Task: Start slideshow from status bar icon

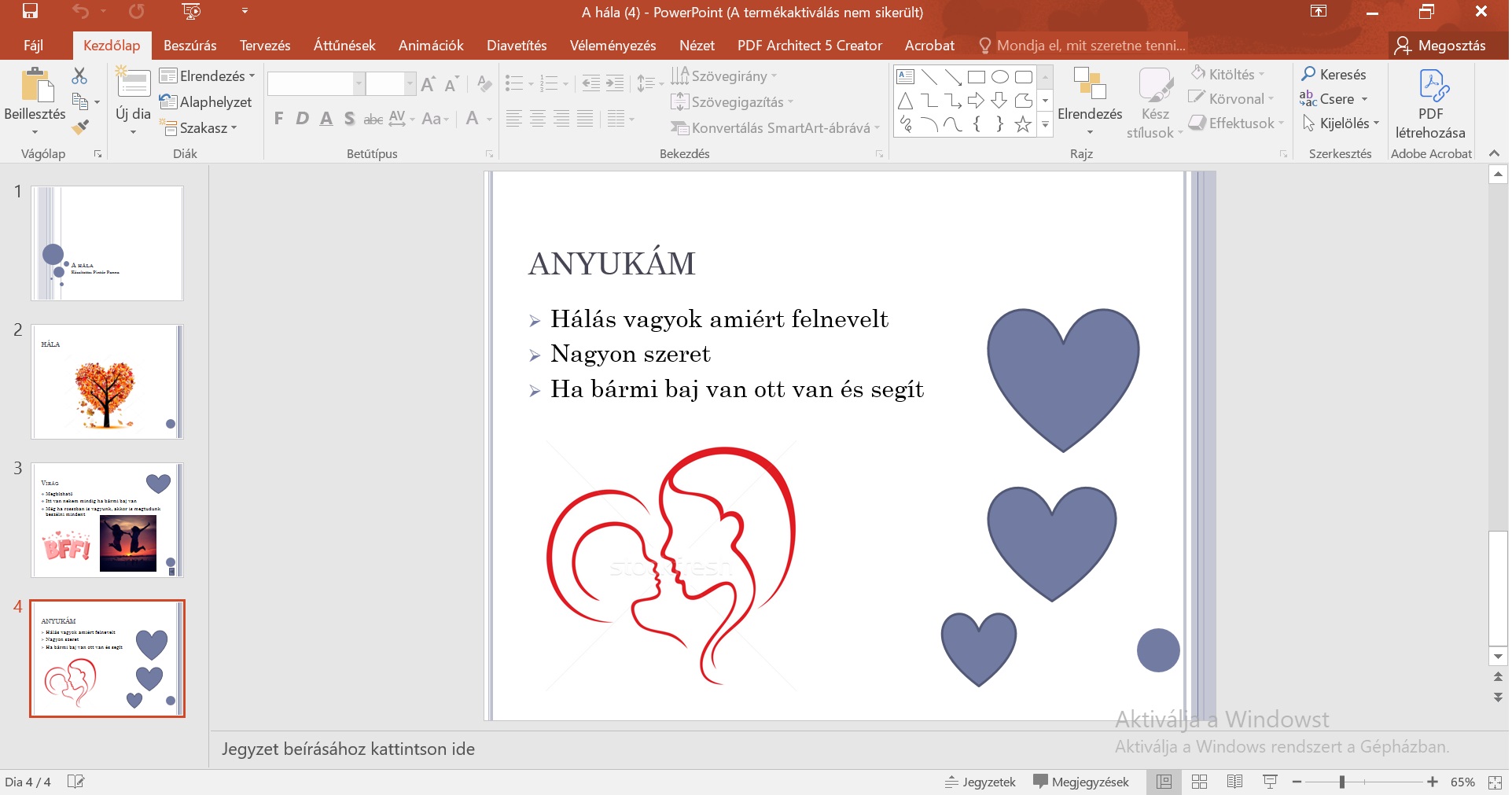Action: coord(1270,782)
